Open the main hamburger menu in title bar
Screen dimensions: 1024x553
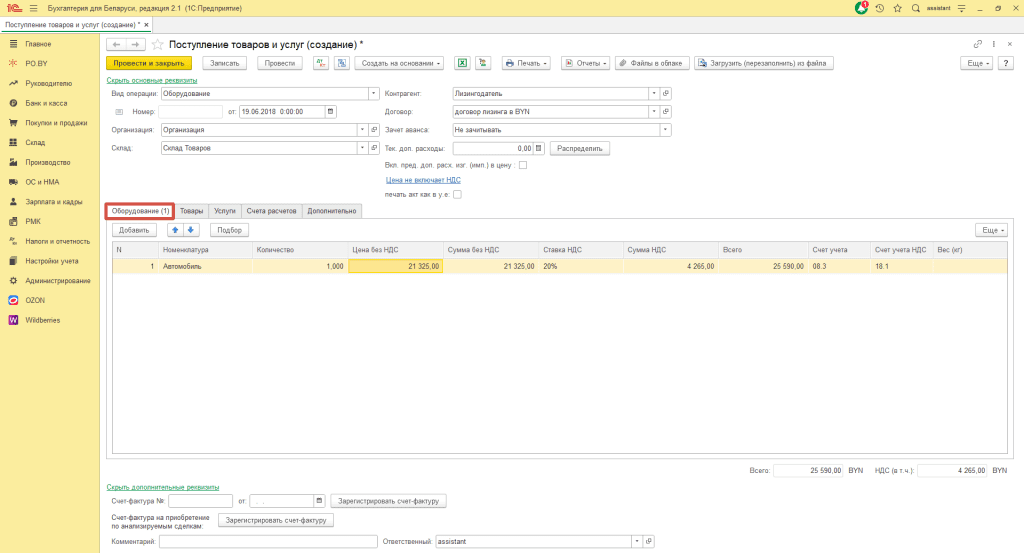pos(33,8)
